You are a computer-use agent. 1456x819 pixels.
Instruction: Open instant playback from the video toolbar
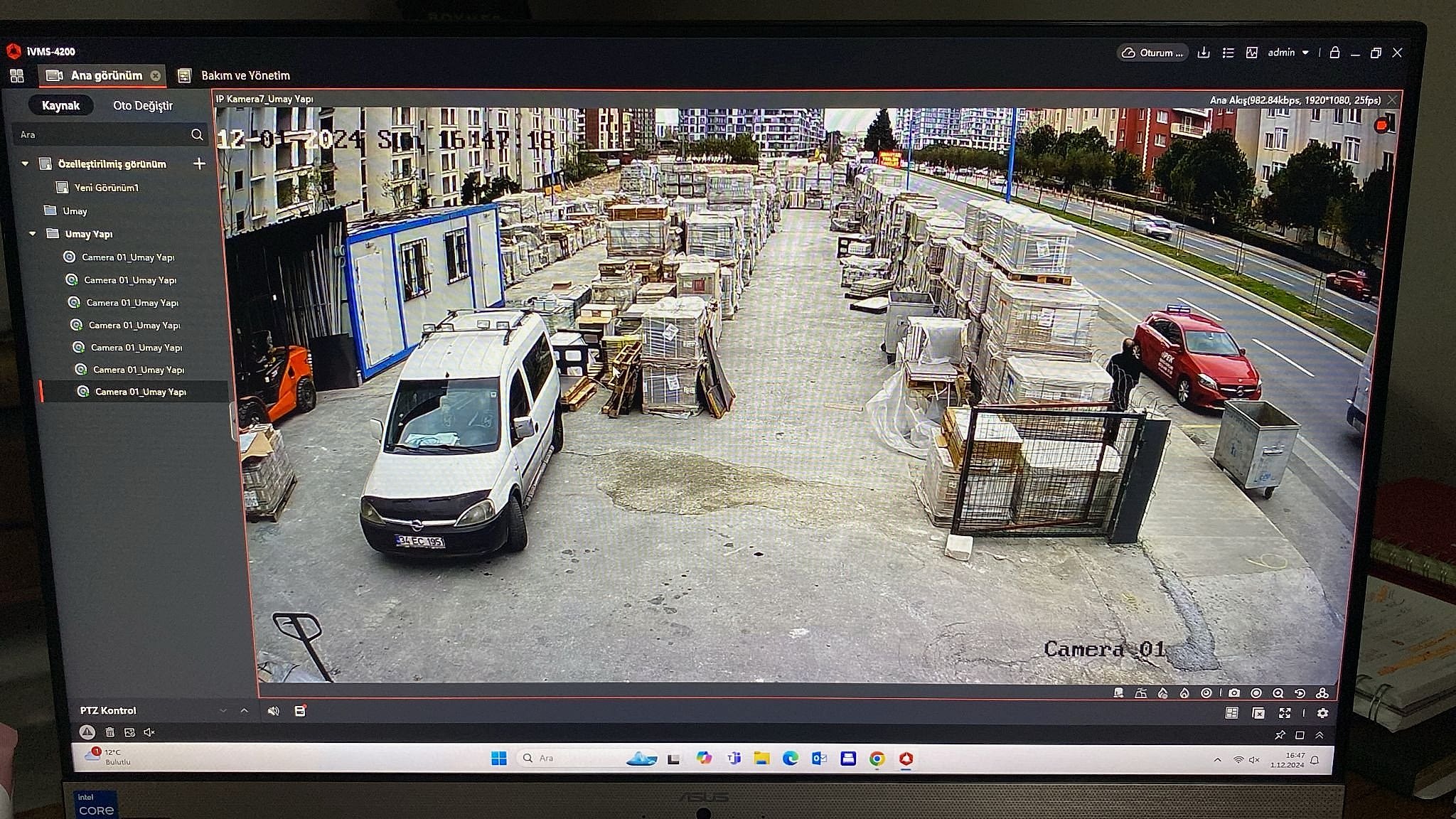click(1300, 693)
